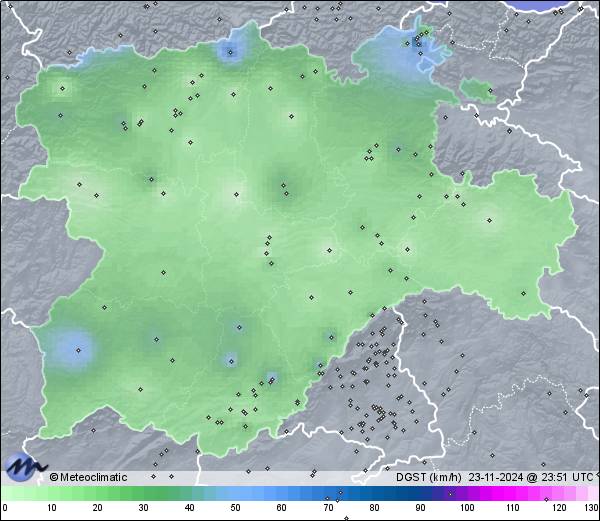
Task: Click scale label 30
Action: click(x=143, y=508)
